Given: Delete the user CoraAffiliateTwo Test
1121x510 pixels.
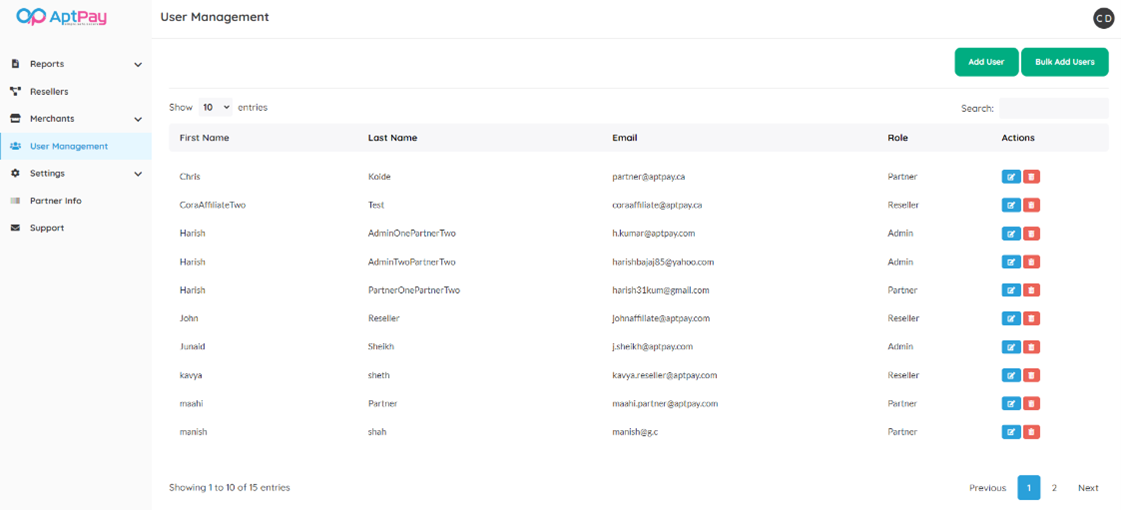Looking at the screenshot, I should 1031,205.
